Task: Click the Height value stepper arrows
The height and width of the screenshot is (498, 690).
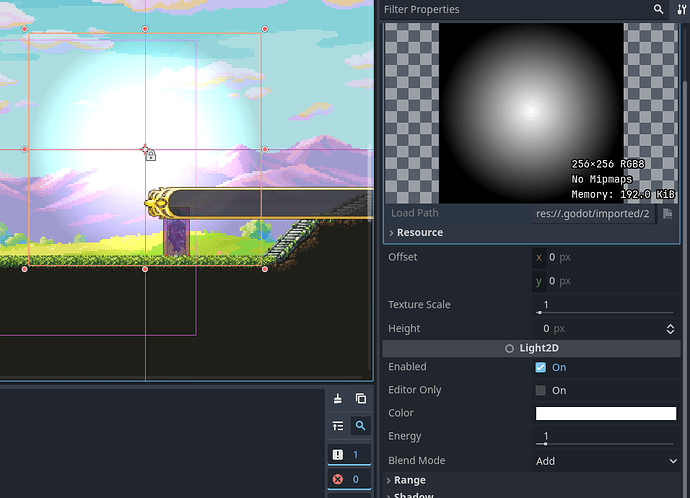Action: click(670, 329)
